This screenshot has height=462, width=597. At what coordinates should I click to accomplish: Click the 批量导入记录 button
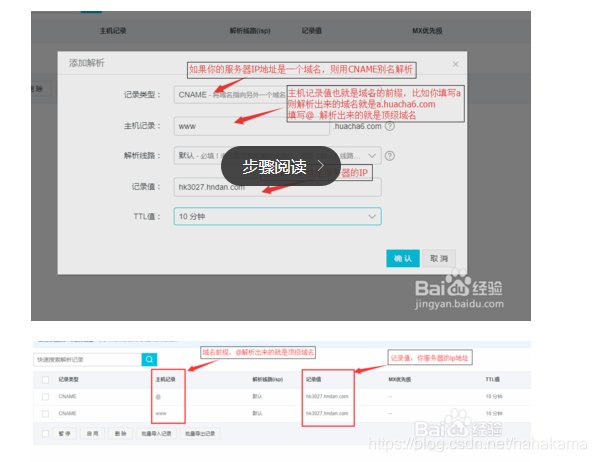(x=156, y=433)
